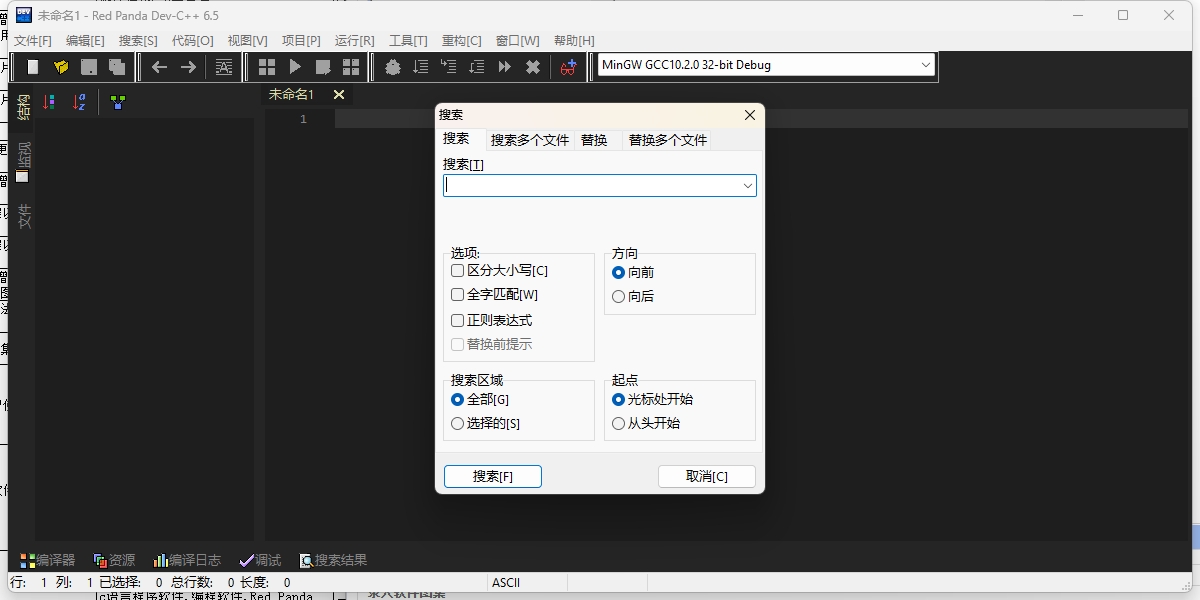The image size is (1200, 600).
Task: Click the sort by type icon in structure panel
Action: click(49, 102)
